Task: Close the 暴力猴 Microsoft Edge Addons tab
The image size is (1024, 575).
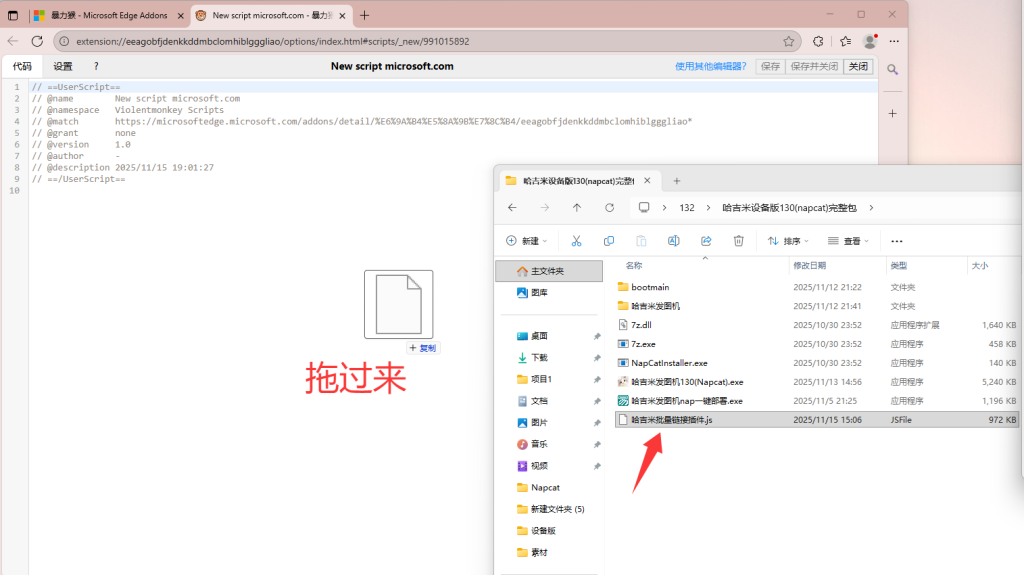Action: [181, 16]
